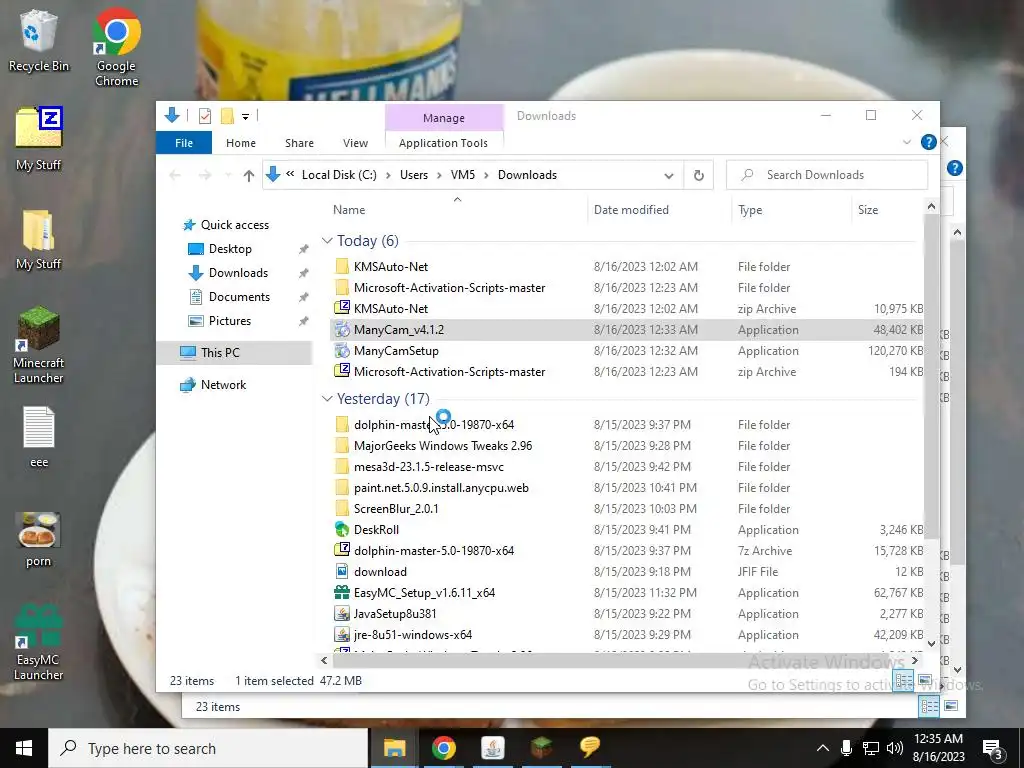Open the Application Tools tab
1024x768 pixels.
pyautogui.click(x=443, y=143)
